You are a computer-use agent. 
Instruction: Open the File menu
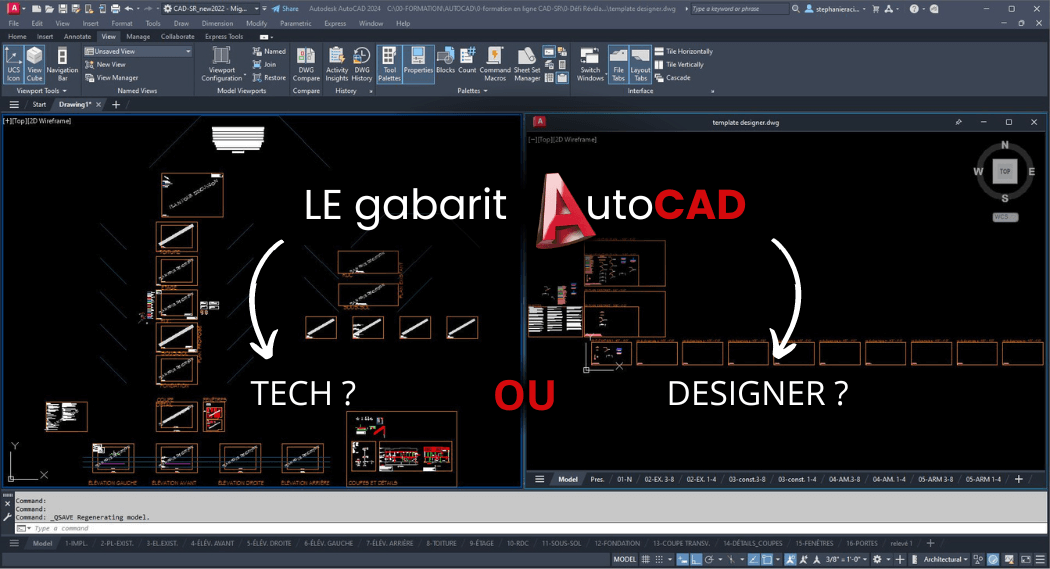click(13, 23)
